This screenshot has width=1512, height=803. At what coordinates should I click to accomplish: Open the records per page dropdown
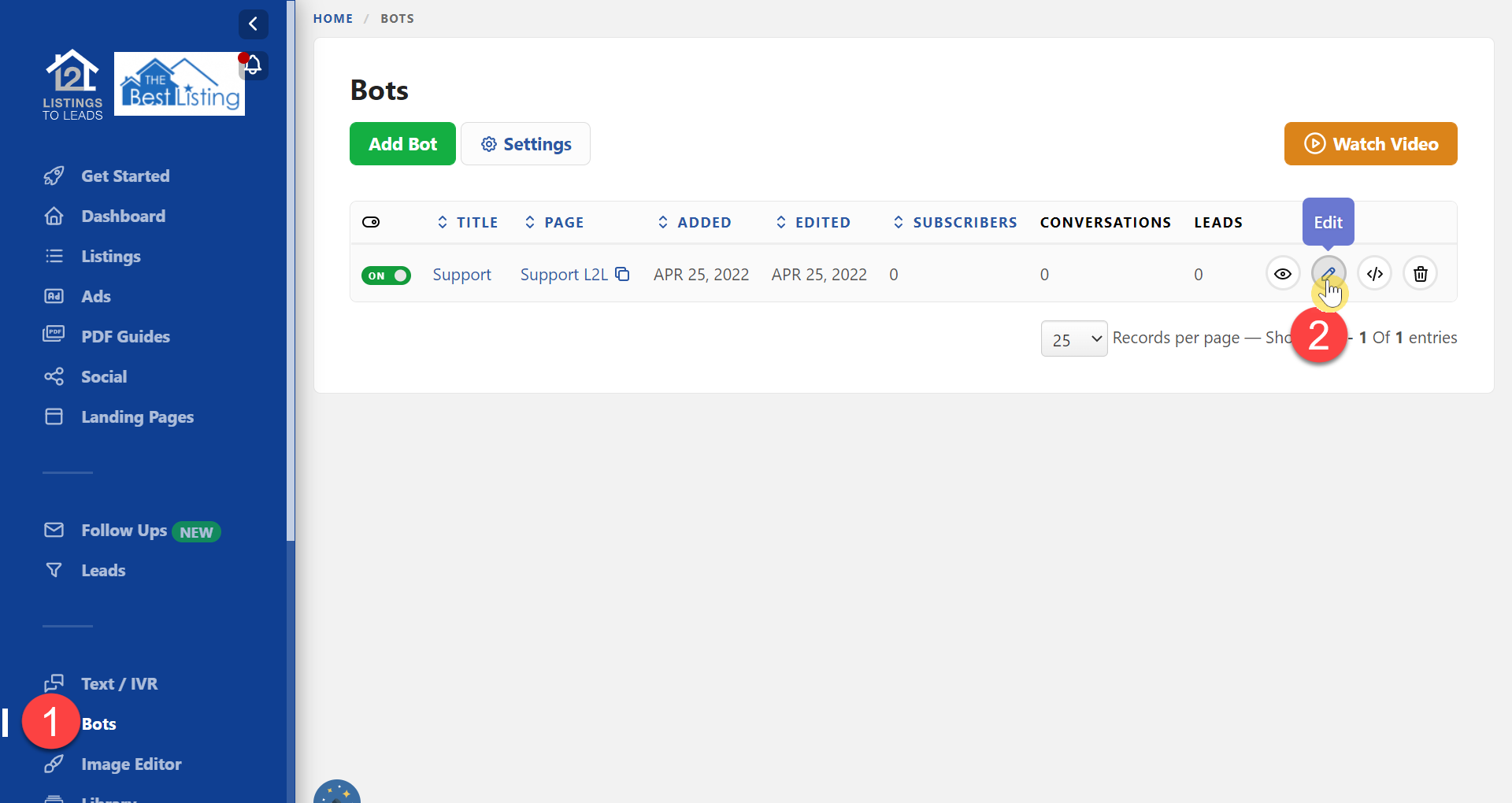[x=1073, y=339]
